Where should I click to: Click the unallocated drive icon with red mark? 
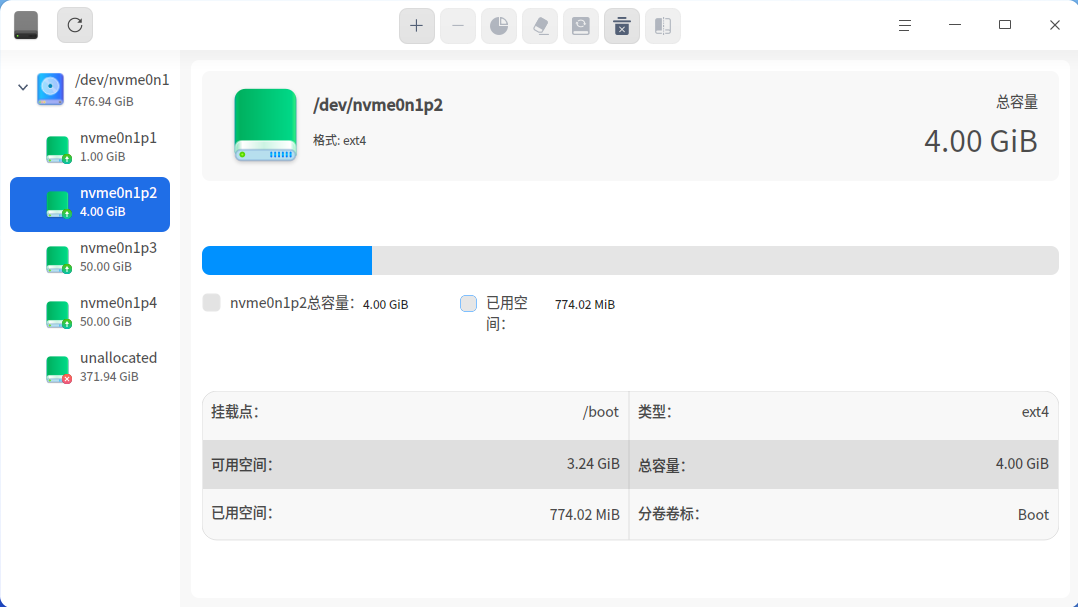(x=58, y=369)
